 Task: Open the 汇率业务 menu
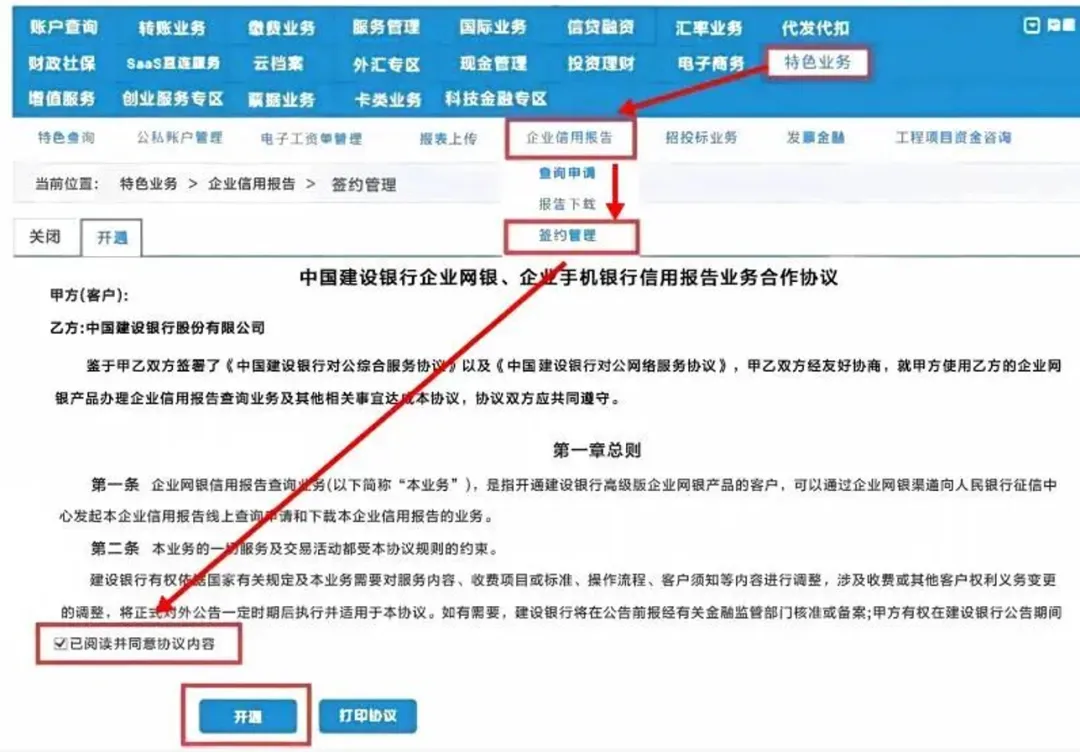[x=709, y=28]
